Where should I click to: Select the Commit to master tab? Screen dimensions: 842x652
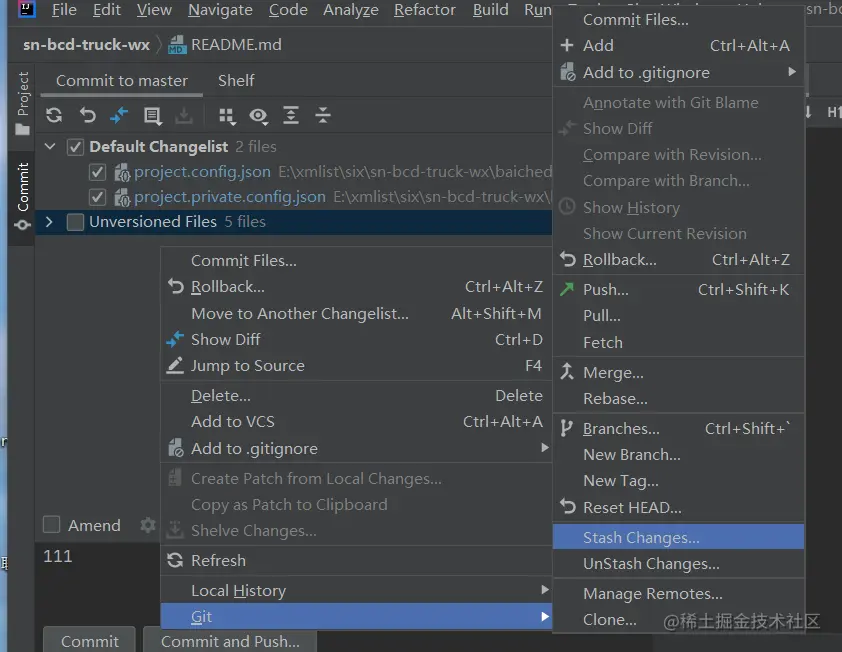pyautogui.click(x=122, y=81)
